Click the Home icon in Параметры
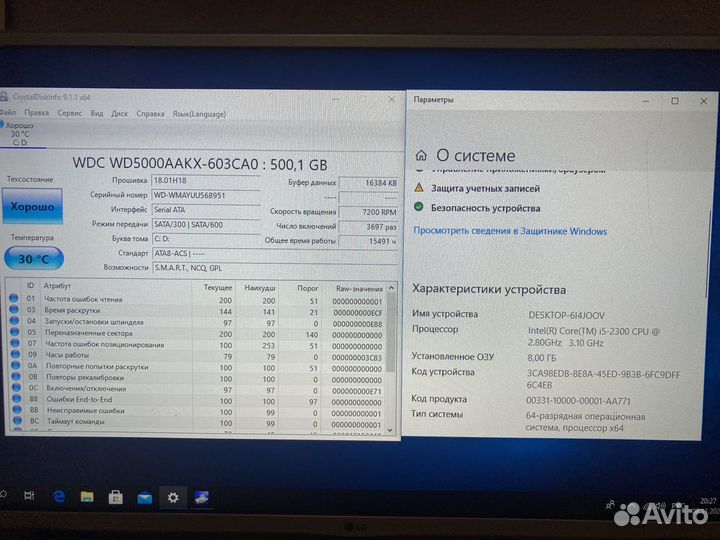 click(421, 156)
